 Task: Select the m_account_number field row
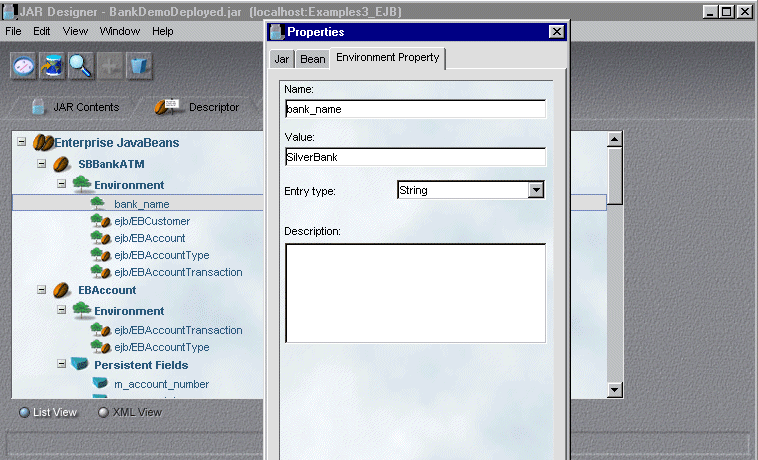pyautogui.click(x=161, y=384)
